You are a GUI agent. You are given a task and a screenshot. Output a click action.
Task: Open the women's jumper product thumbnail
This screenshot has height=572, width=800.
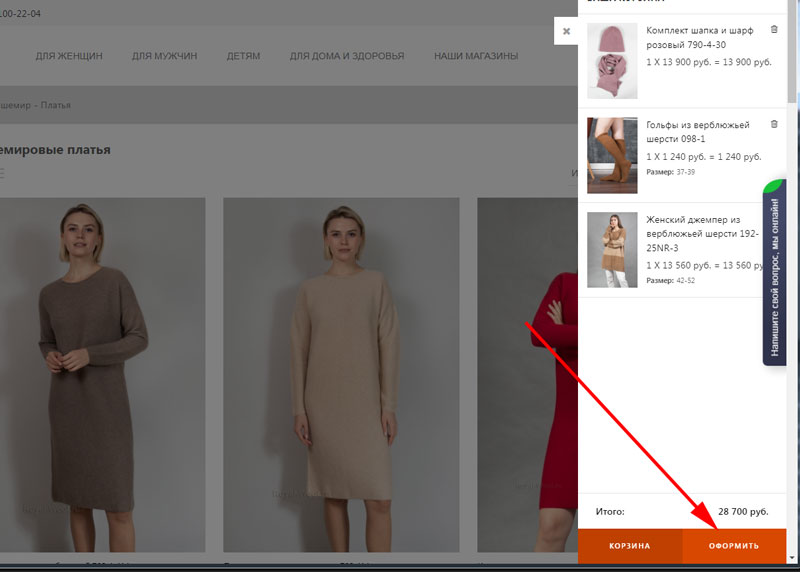[x=612, y=249]
